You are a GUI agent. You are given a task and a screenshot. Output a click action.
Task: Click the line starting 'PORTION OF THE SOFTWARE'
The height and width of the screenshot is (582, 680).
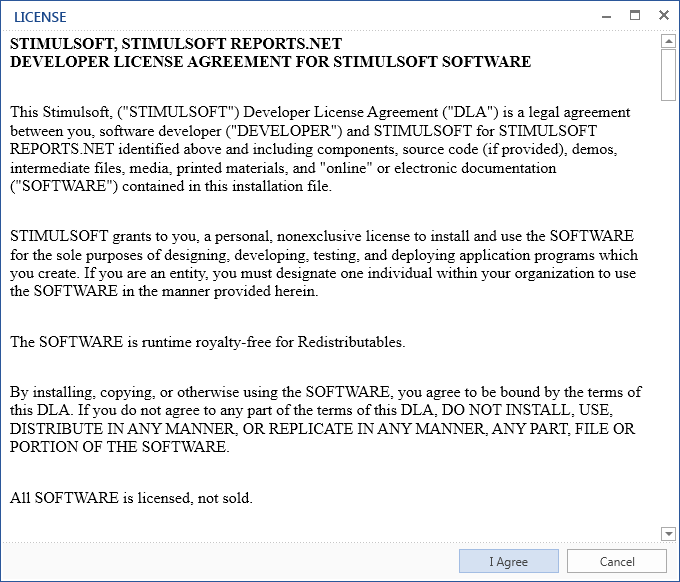[x=119, y=447]
